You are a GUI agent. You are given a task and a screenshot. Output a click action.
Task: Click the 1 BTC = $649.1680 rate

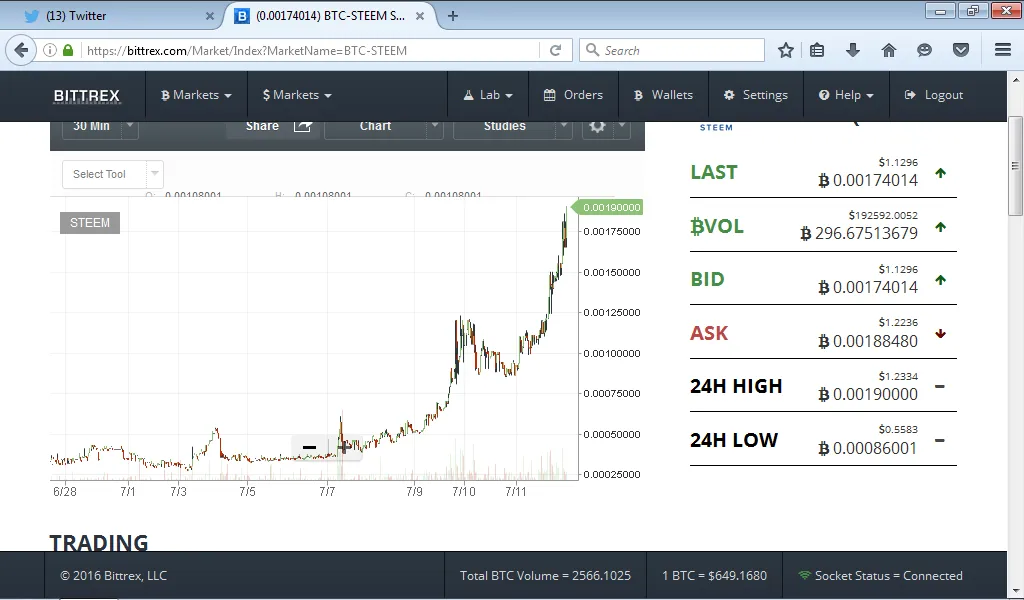pyautogui.click(x=714, y=575)
